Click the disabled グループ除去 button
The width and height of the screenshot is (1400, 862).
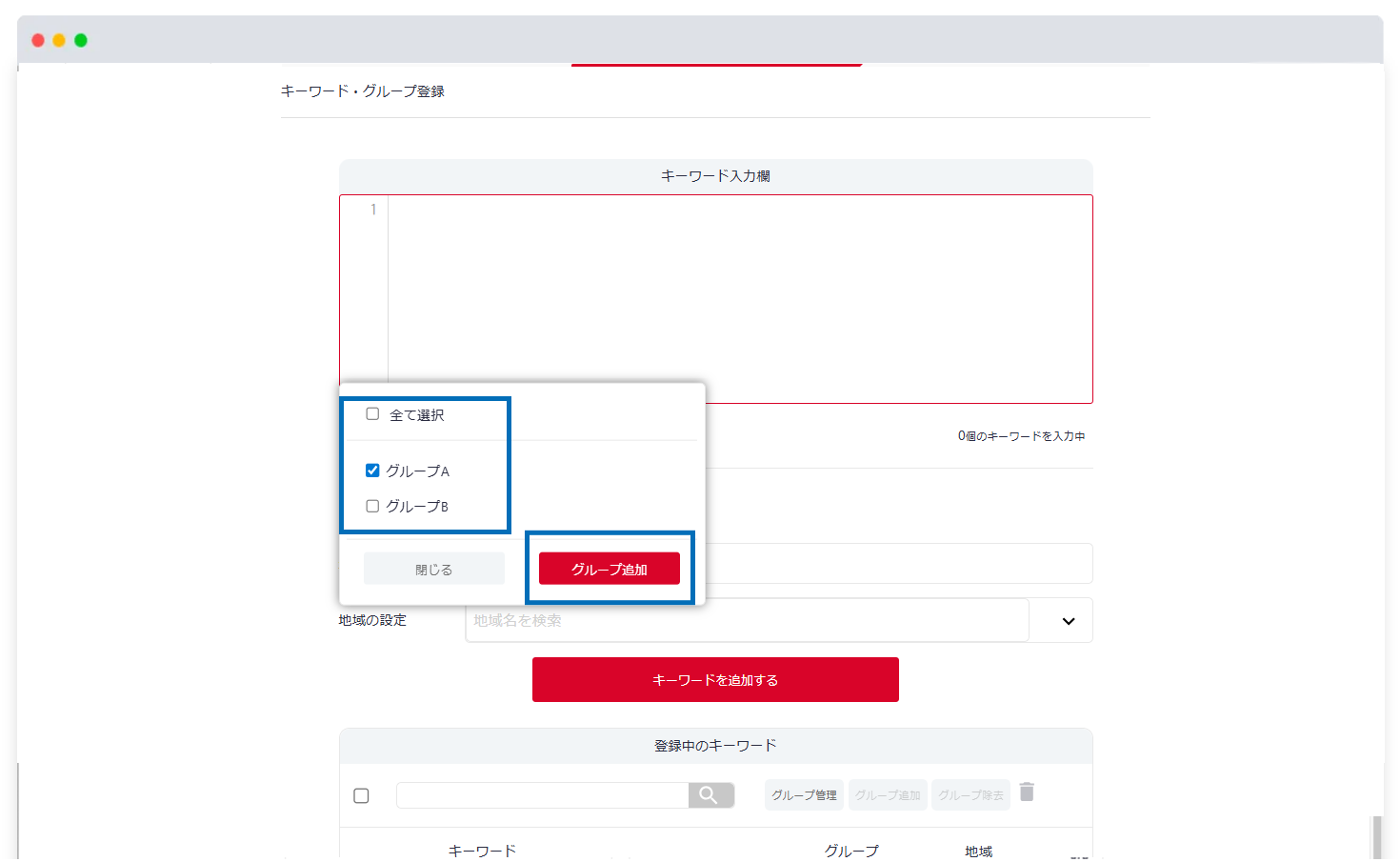[970, 794]
